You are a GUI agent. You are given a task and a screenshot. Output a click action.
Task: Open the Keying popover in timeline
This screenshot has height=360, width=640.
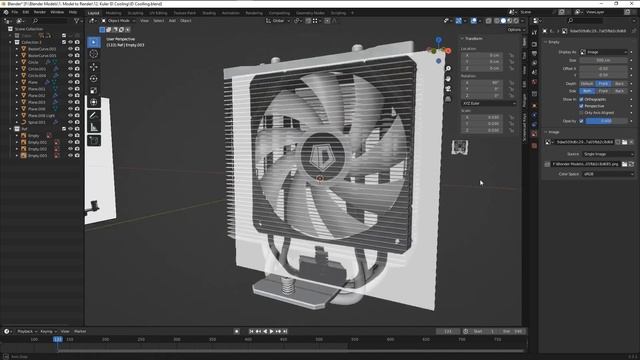click(x=48, y=331)
